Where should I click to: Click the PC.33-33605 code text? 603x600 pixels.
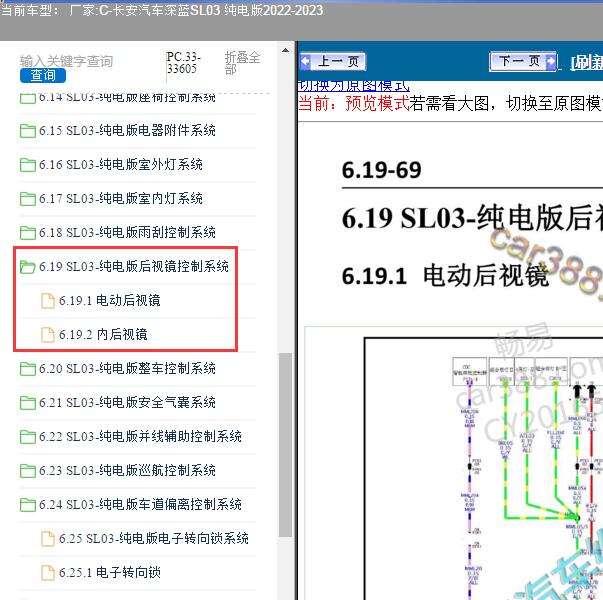pos(183,63)
